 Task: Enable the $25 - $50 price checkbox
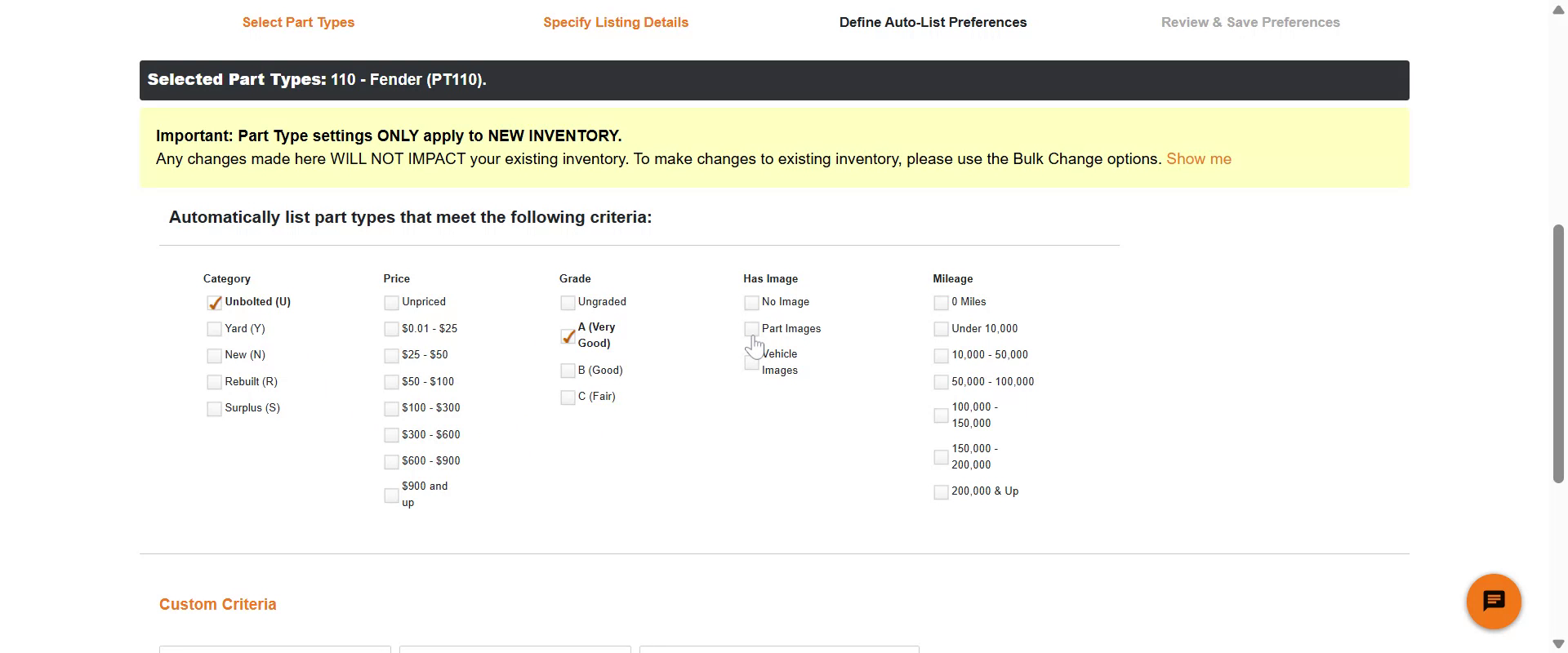point(391,356)
